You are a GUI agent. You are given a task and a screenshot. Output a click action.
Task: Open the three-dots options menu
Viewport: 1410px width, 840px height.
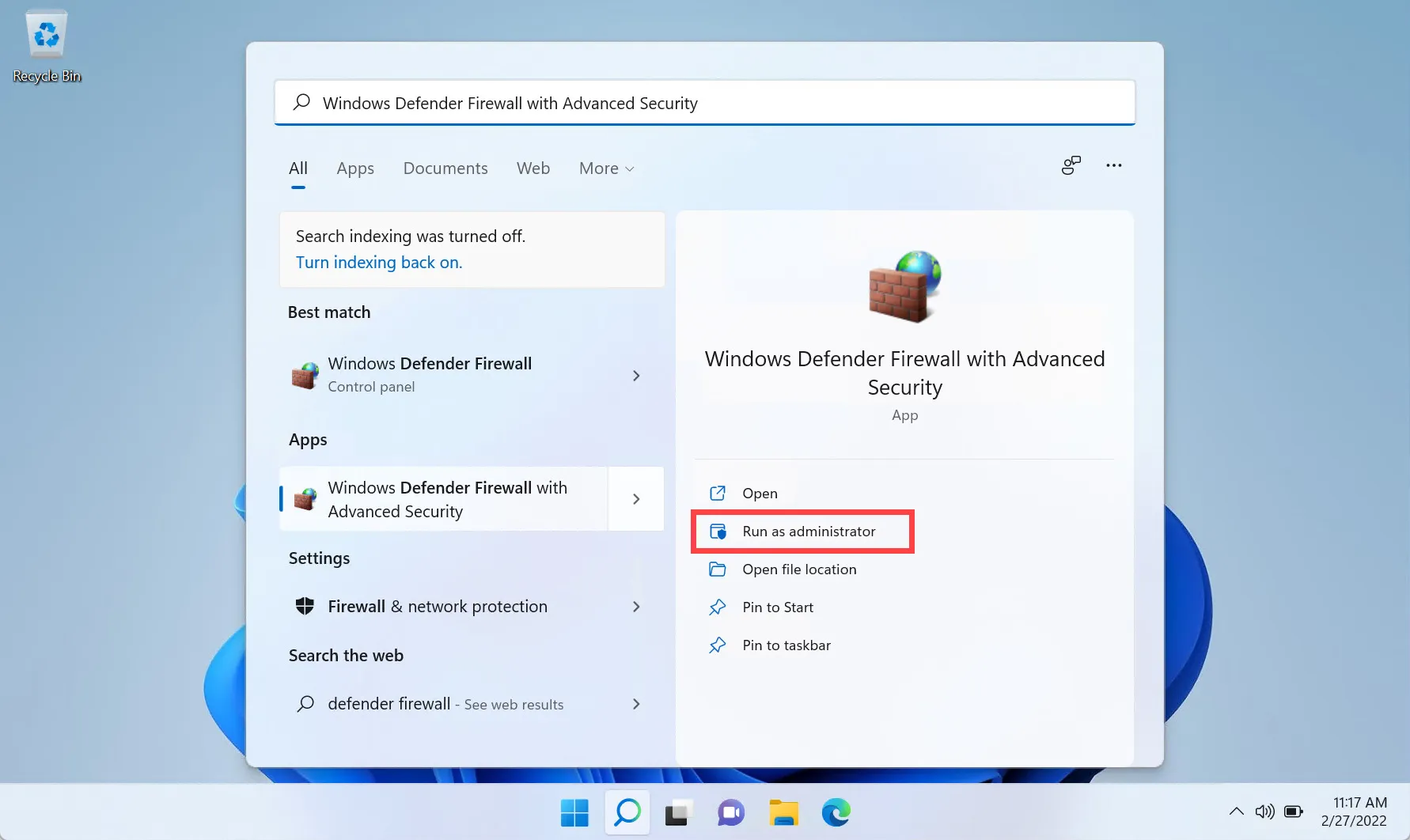(1114, 165)
